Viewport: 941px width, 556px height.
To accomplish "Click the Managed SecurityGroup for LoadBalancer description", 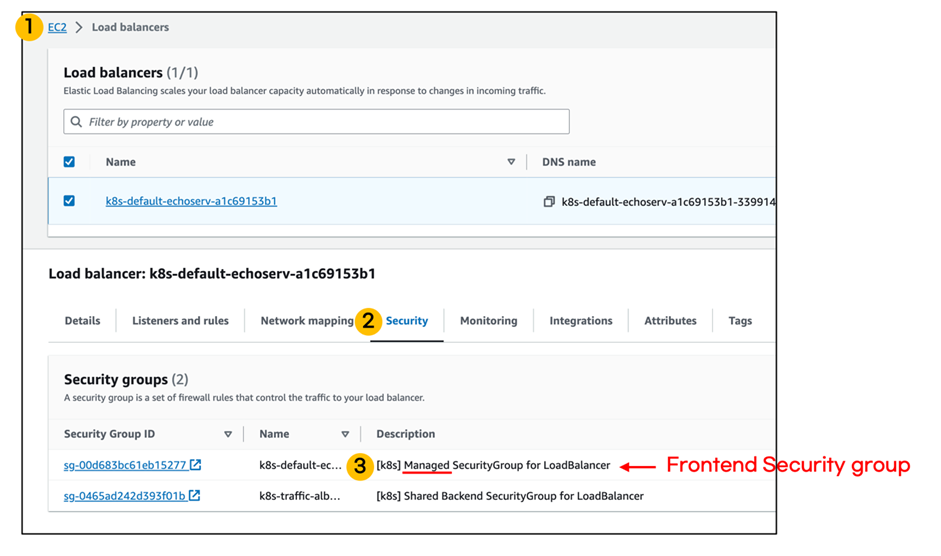I will (493, 465).
